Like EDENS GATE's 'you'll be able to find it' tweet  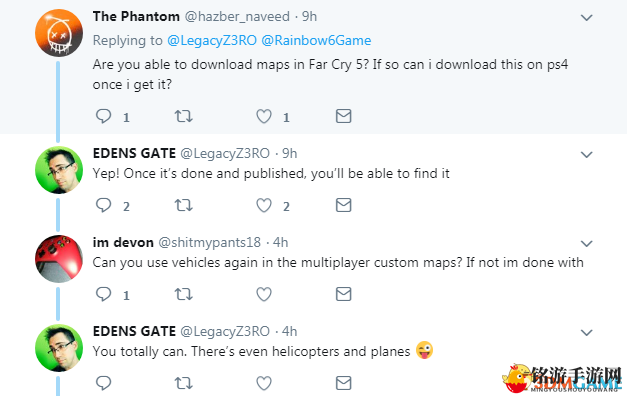click(x=264, y=206)
